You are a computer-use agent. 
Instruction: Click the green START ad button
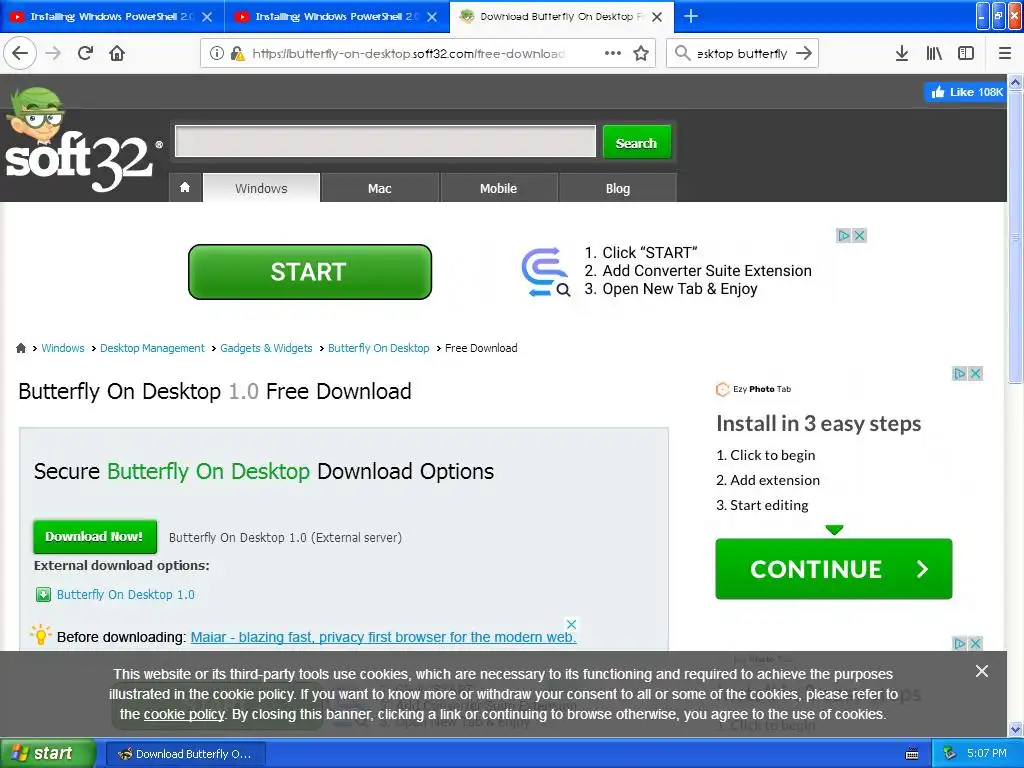point(310,272)
